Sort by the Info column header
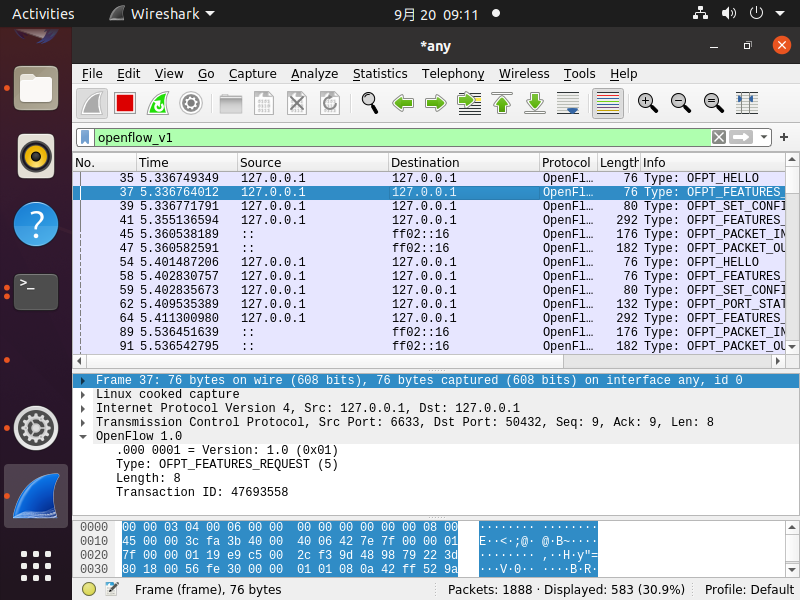This screenshot has width=800, height=600. [x=712, y=162]
